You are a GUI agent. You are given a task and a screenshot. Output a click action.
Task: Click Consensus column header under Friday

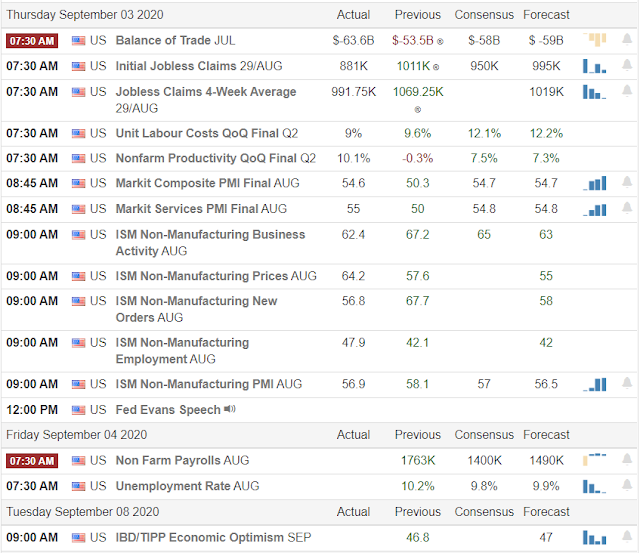click(x=484, y=435)
